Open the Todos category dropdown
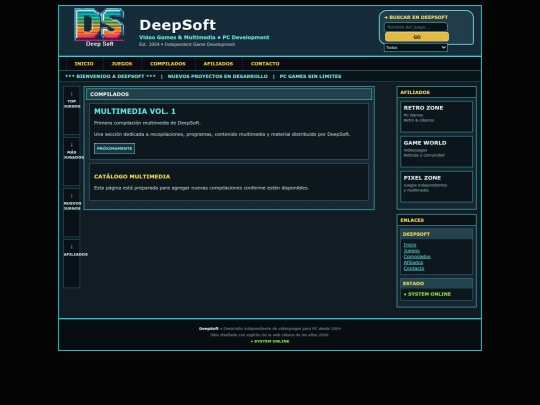 tap(416, 48)
